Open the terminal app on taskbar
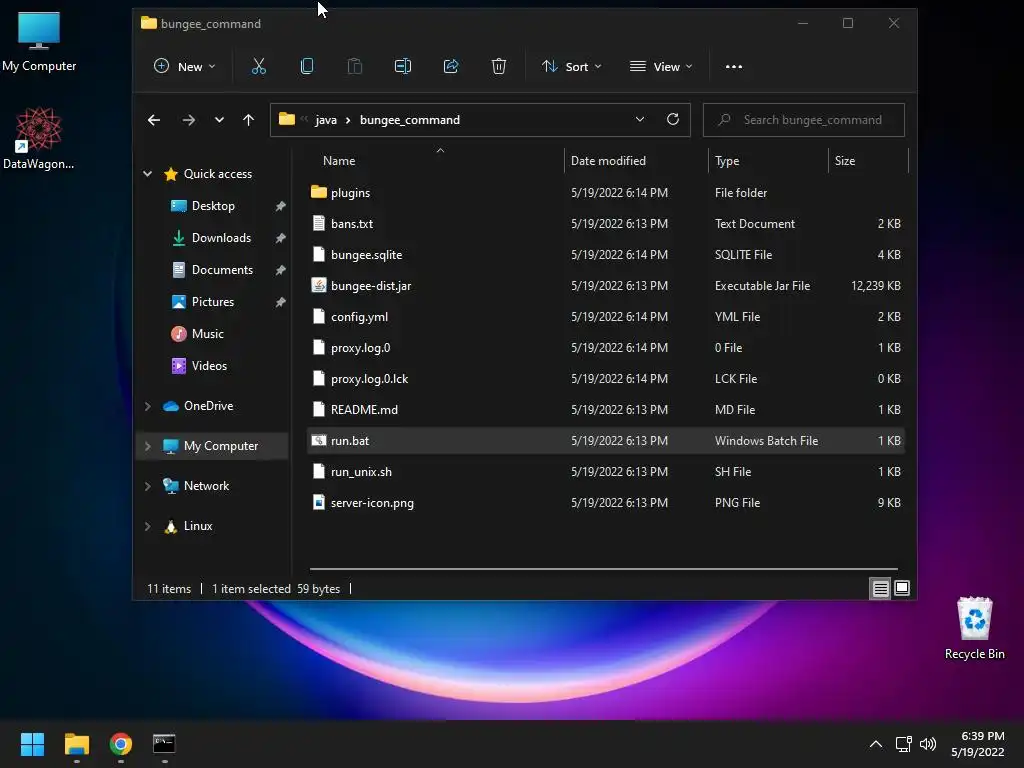 tap(164, 744)
